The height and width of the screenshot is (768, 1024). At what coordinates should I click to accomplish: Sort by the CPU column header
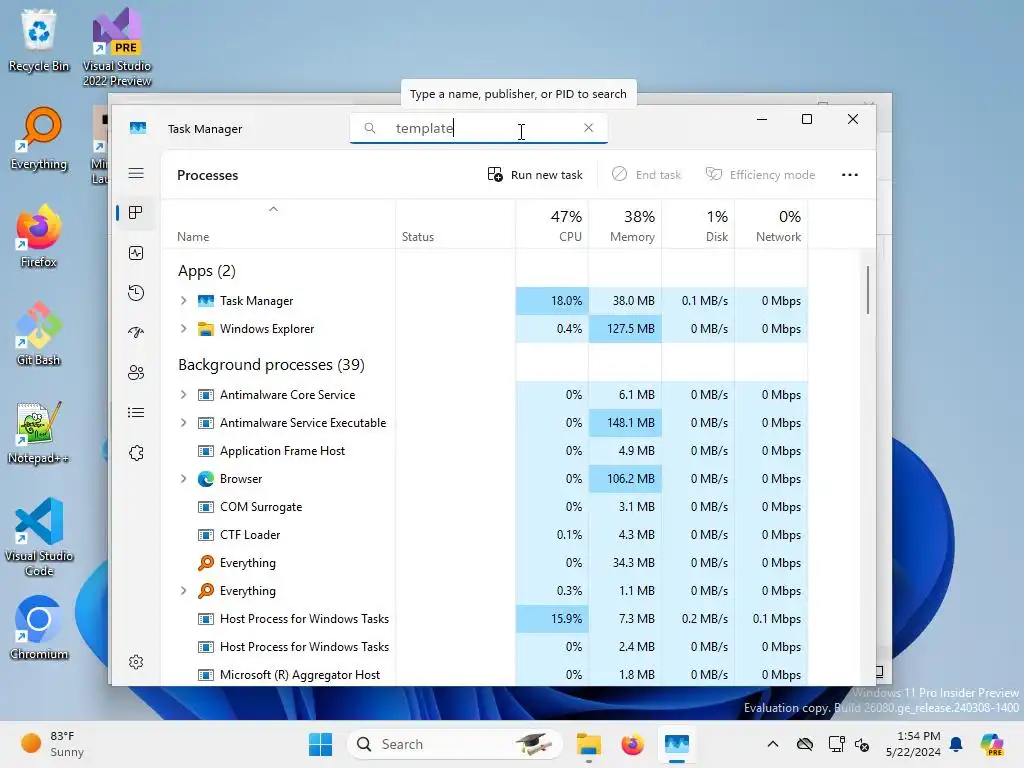click(x=552, y=224)
